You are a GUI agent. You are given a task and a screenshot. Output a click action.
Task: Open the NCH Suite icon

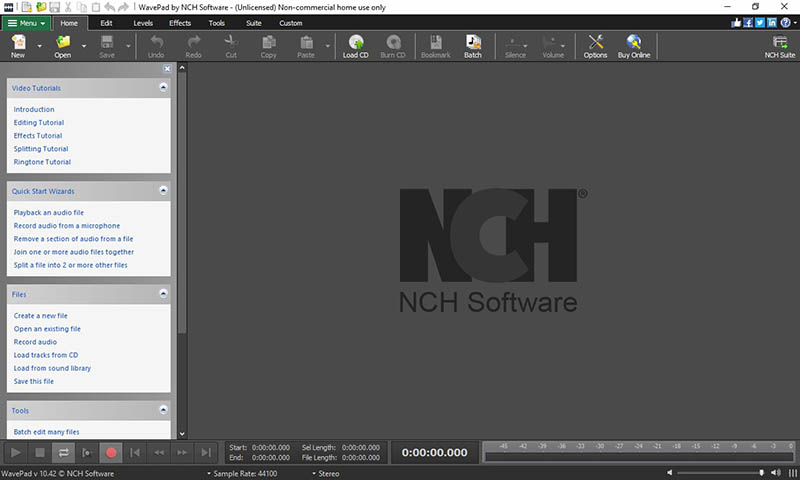[780, 45]
